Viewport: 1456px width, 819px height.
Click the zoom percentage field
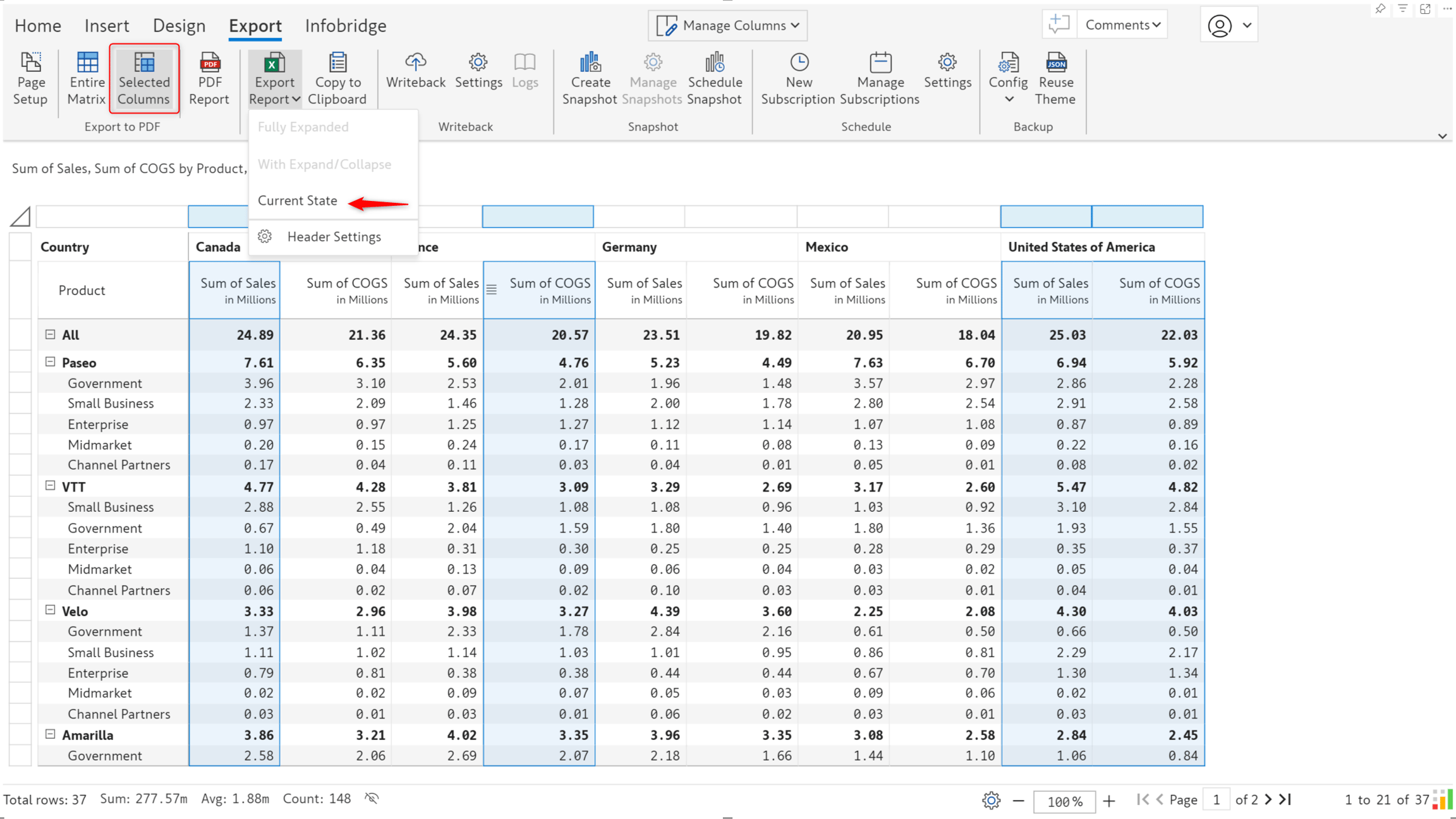[1065, 801]
